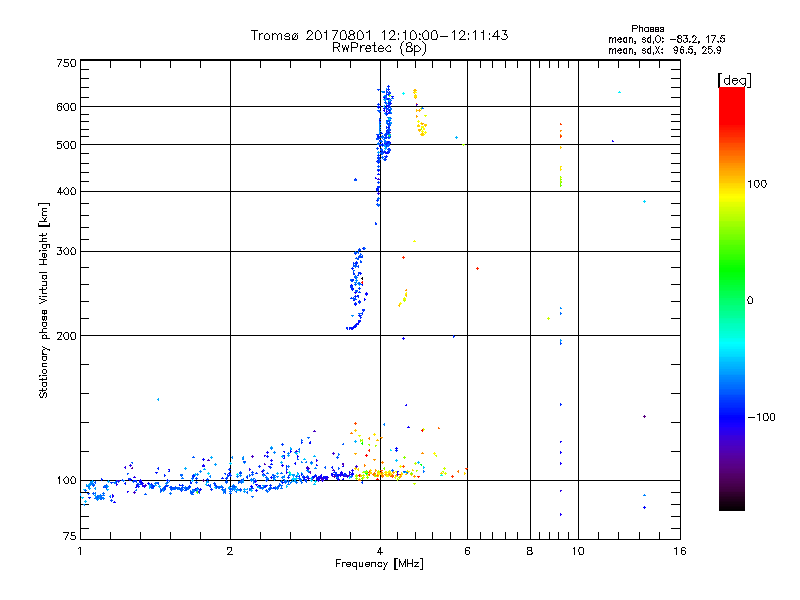Viewport: 800px width, 600px height.
Task: Click the blue zone near -100 on the color bar
Action: 732,417
